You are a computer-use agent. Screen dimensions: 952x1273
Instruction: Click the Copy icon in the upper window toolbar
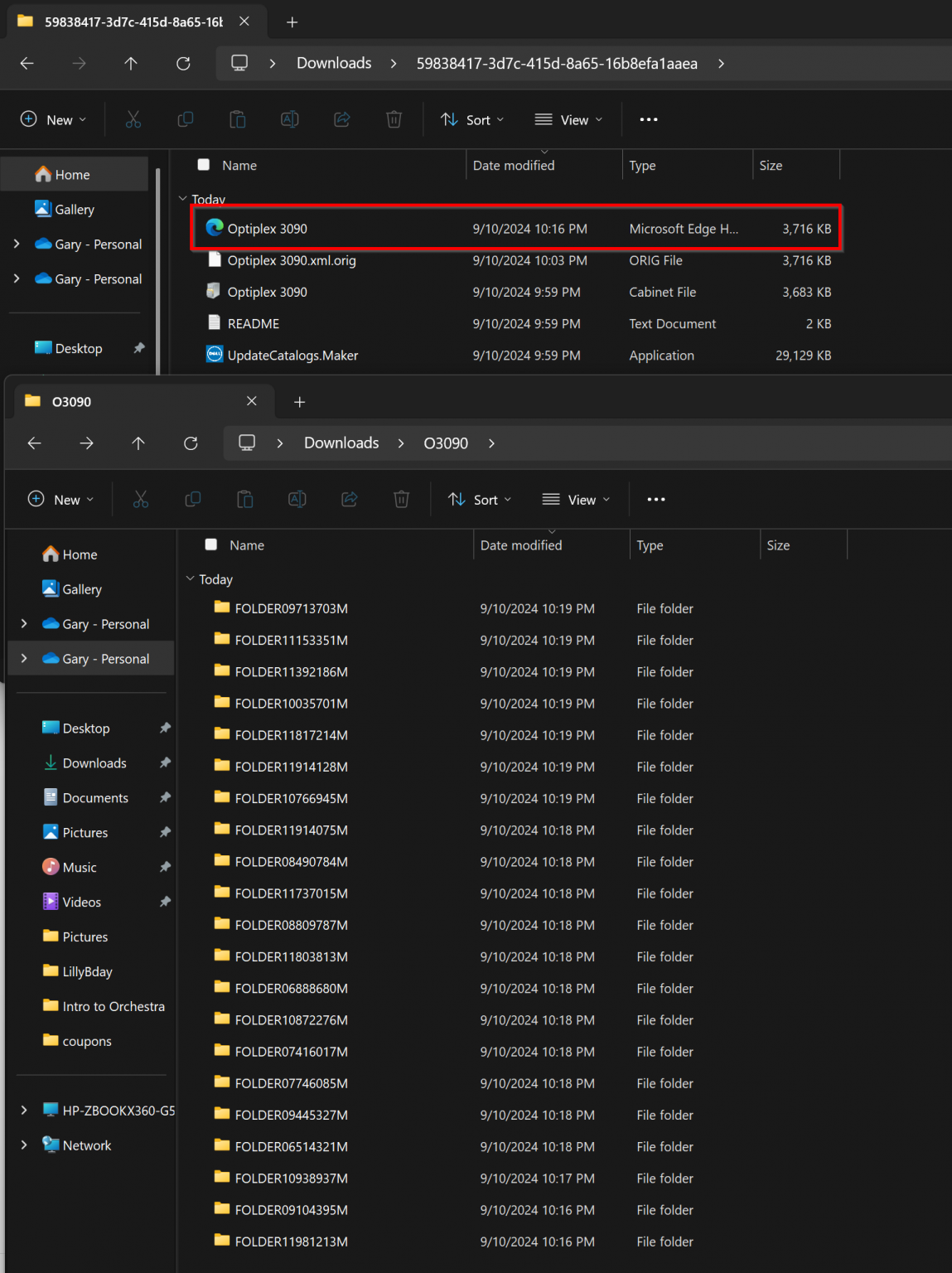pyautogui.click(x=186, y=120)
